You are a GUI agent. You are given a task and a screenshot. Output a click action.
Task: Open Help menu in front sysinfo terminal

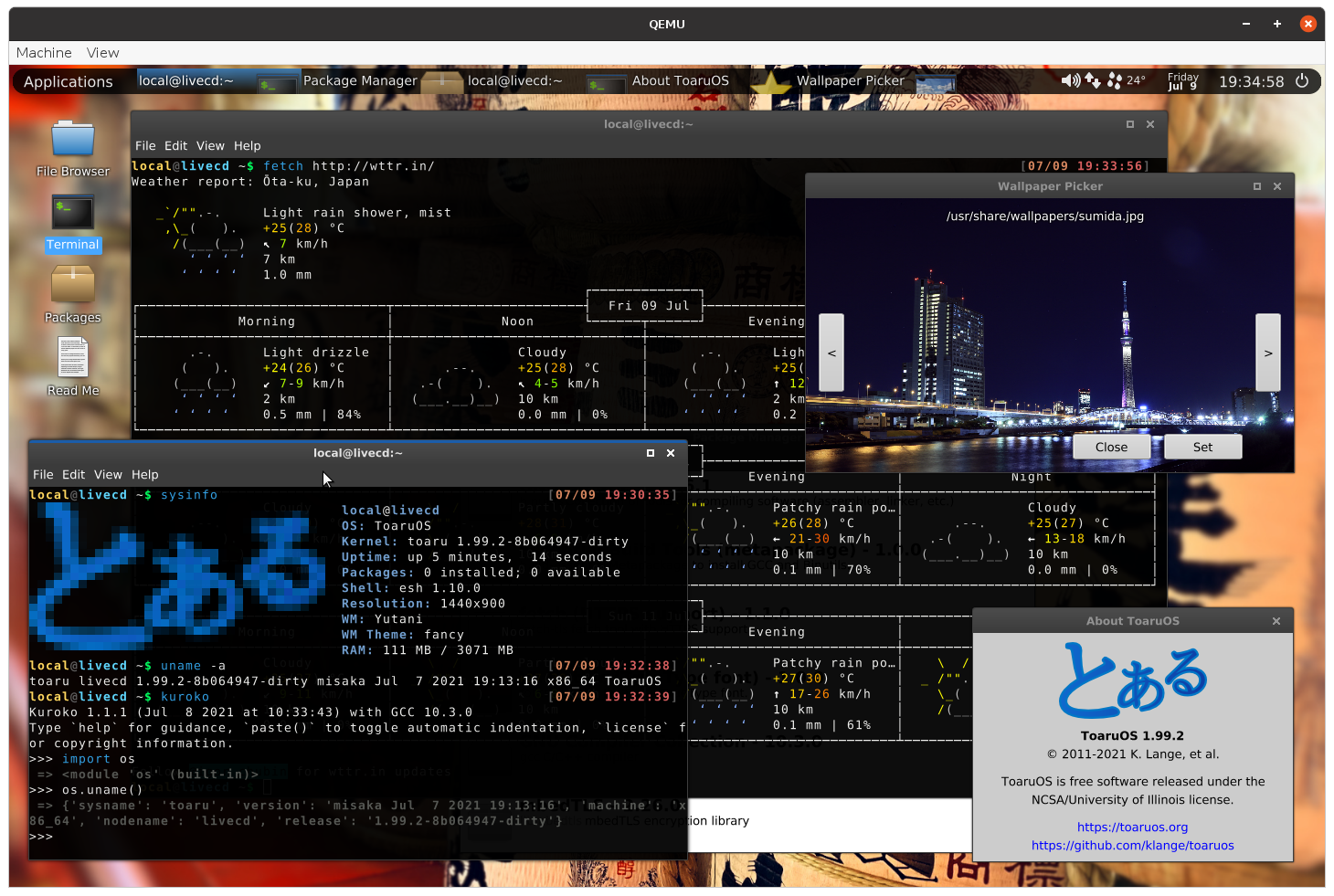click(x=145, y=475)
